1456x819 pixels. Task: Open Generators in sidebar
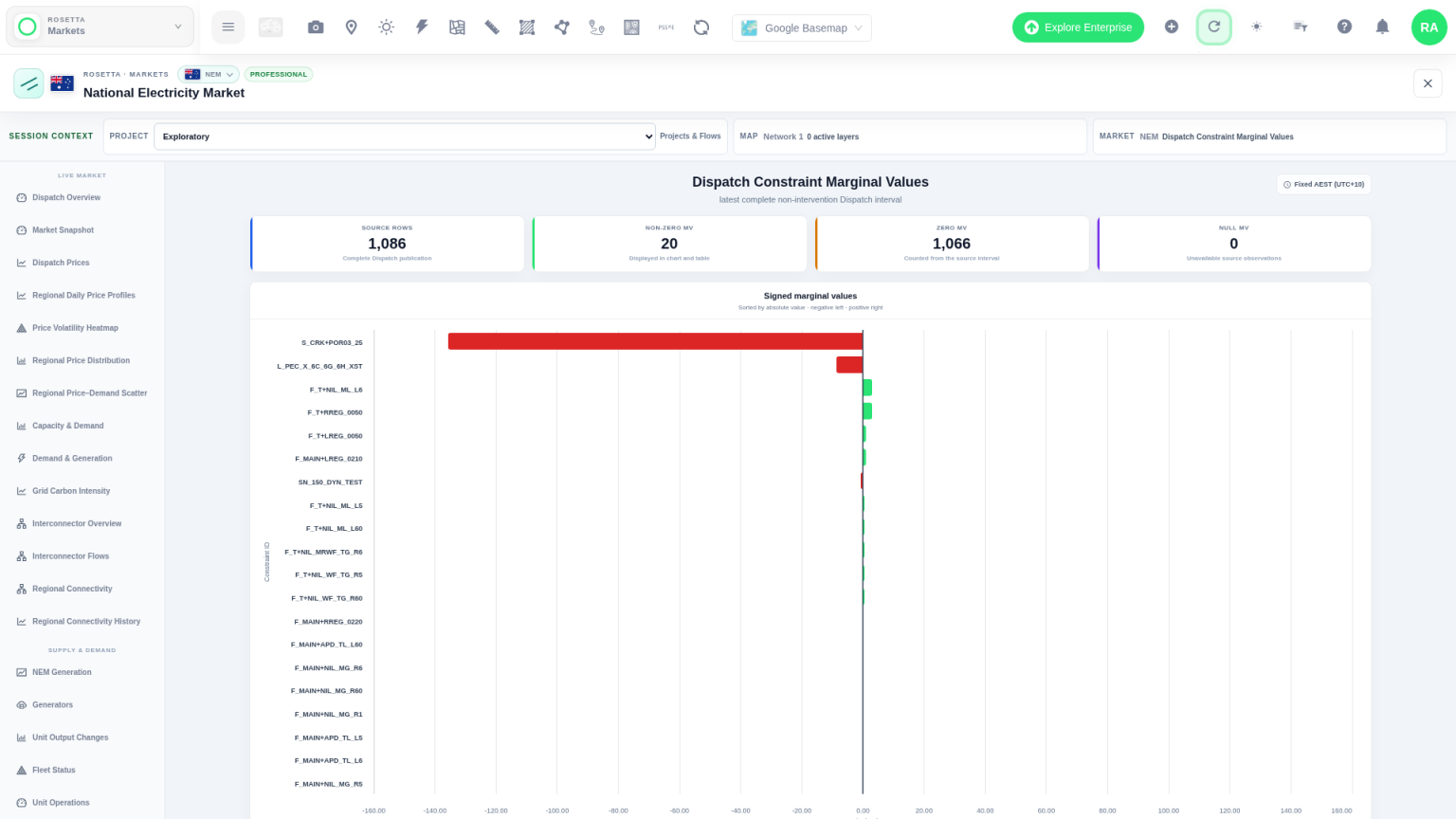click(x=82, y=705)
